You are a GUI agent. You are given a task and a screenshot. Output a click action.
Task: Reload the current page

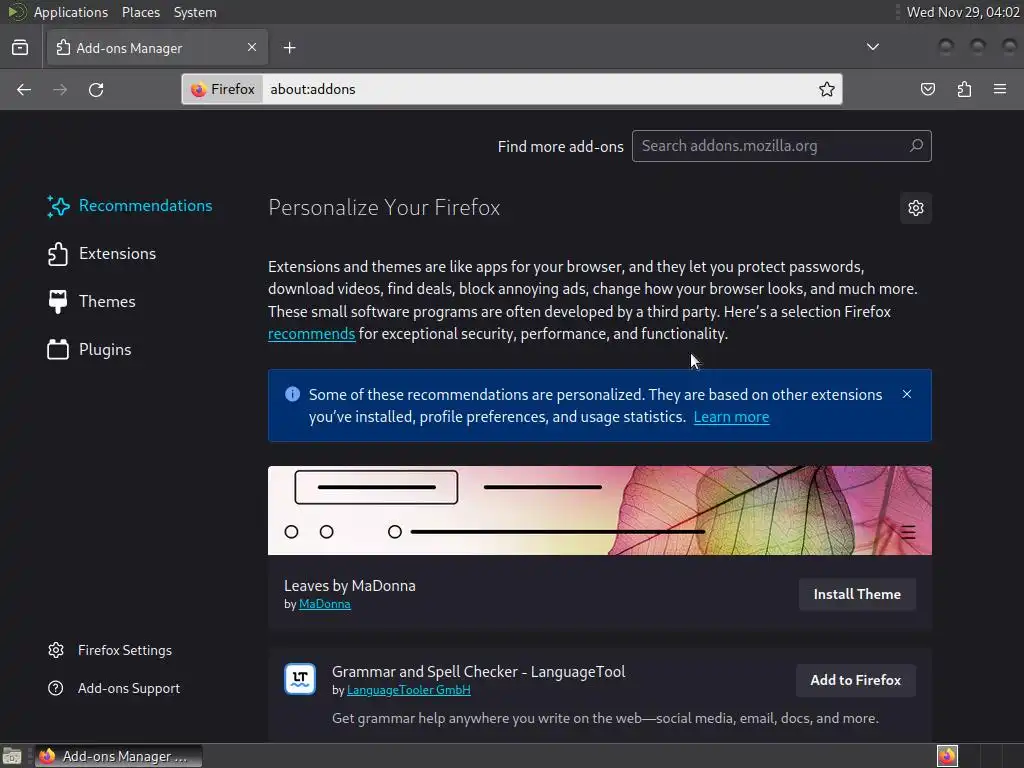[x=96, y=89]
